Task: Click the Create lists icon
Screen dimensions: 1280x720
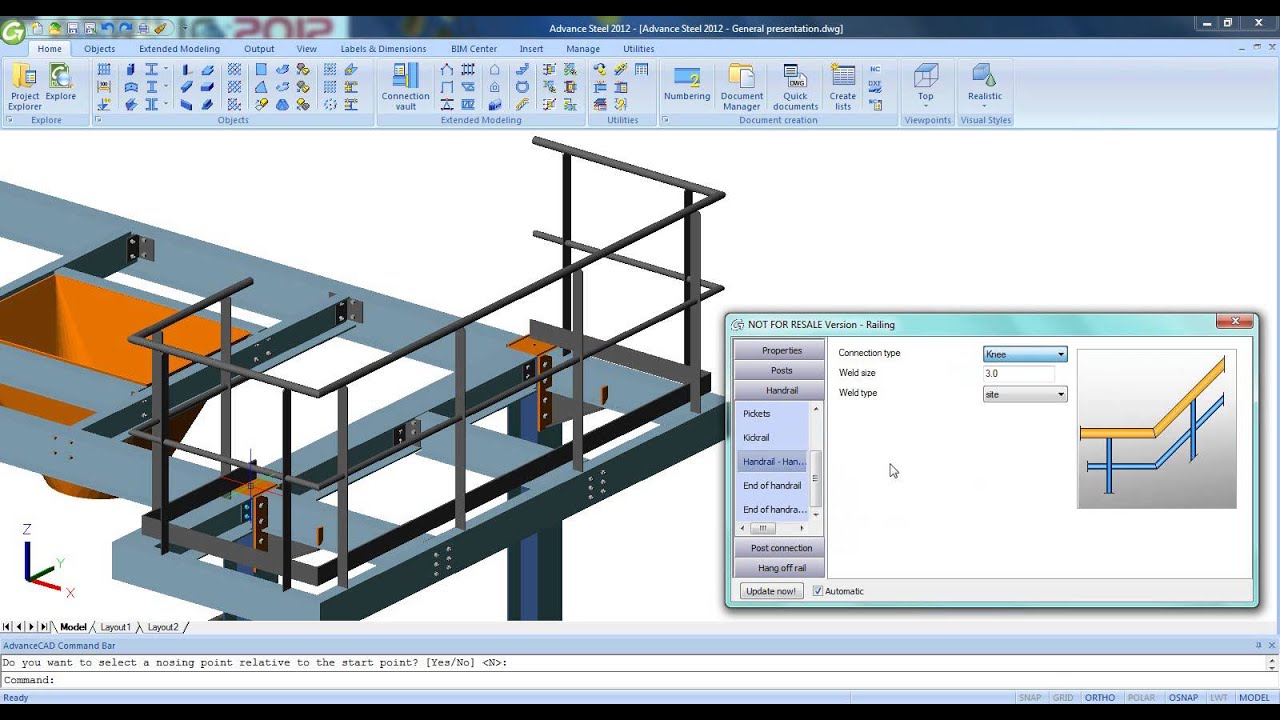Action: (843, 86)
